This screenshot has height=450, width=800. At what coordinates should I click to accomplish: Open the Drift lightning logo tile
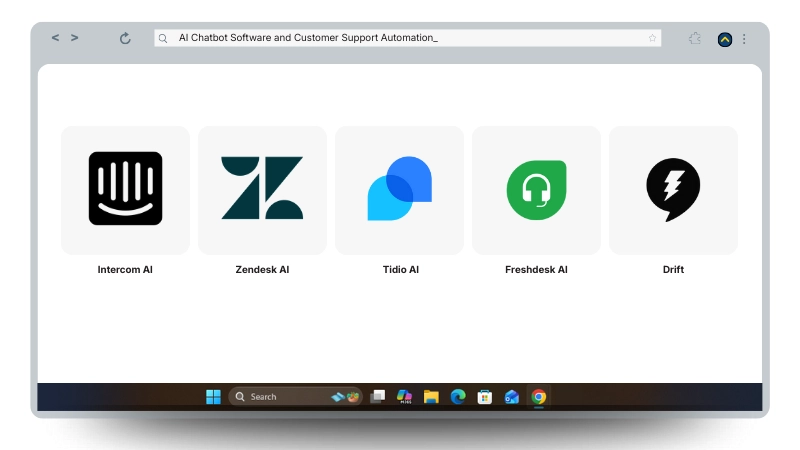[x=673, y=190]
